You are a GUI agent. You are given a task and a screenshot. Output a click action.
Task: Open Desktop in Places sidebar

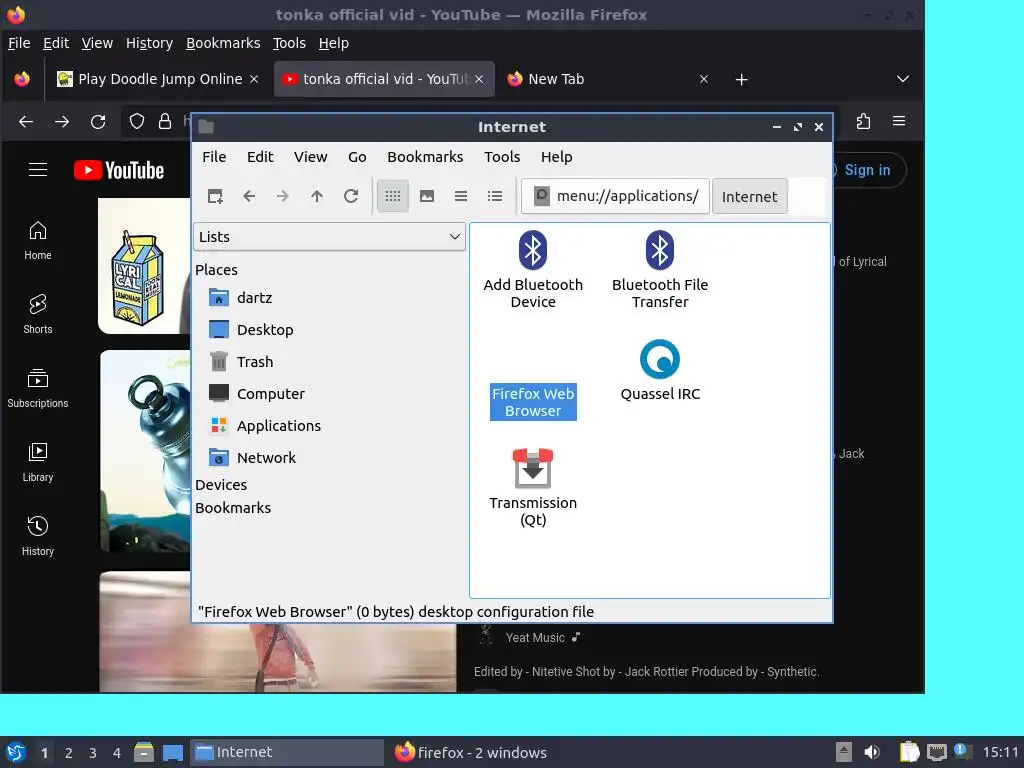[x=251, y=330]
